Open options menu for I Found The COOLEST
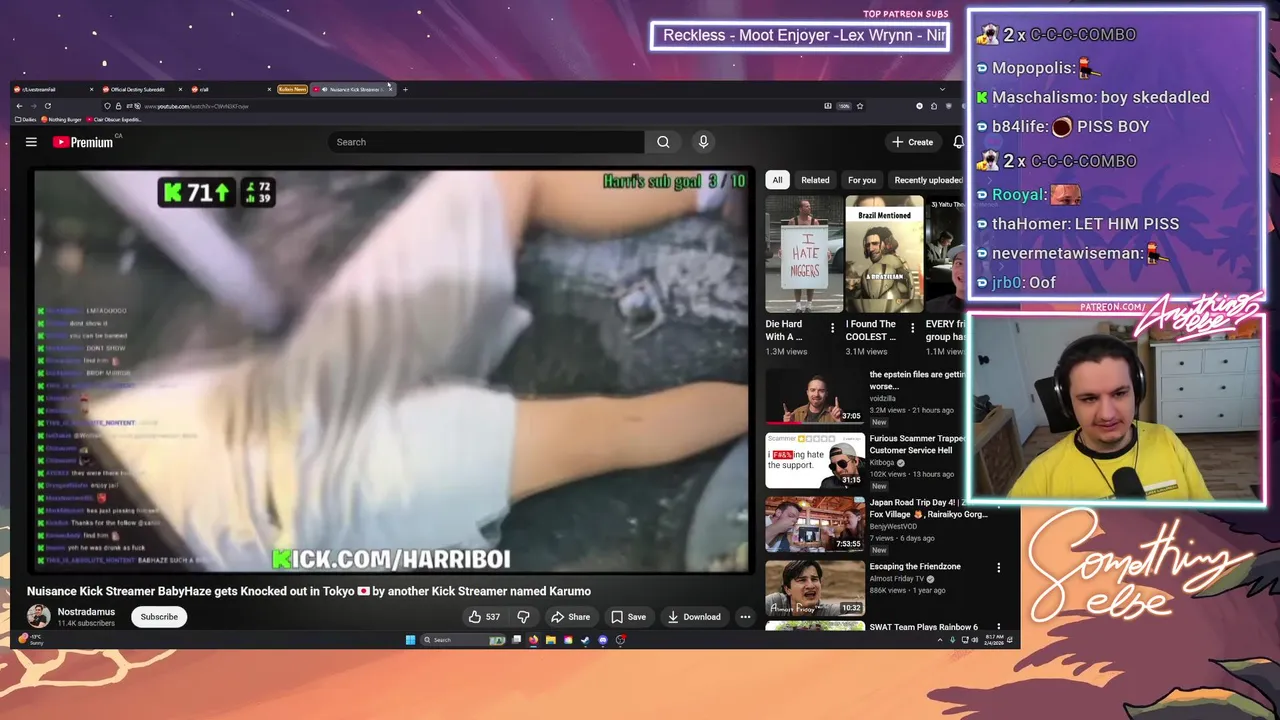 point(912,328)
